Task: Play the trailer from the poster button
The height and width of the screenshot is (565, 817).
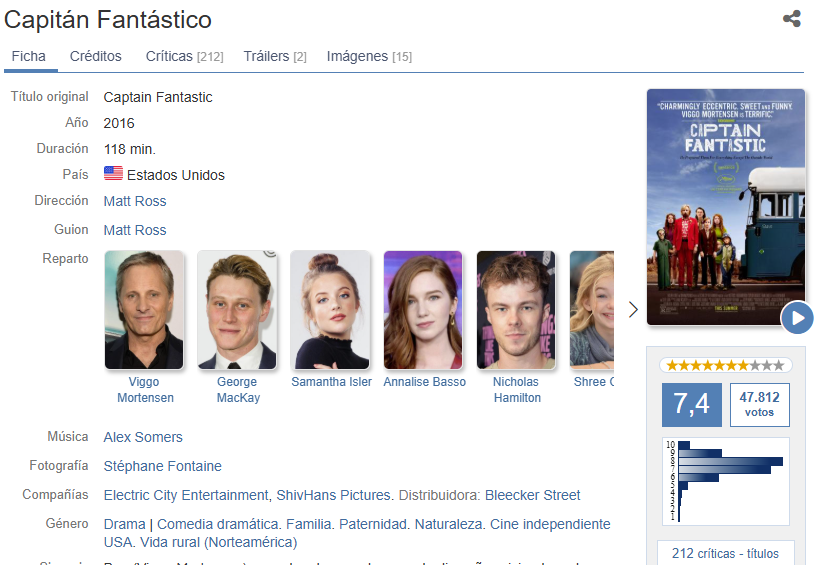Action: pyautogui.click(x=797, y=318)
